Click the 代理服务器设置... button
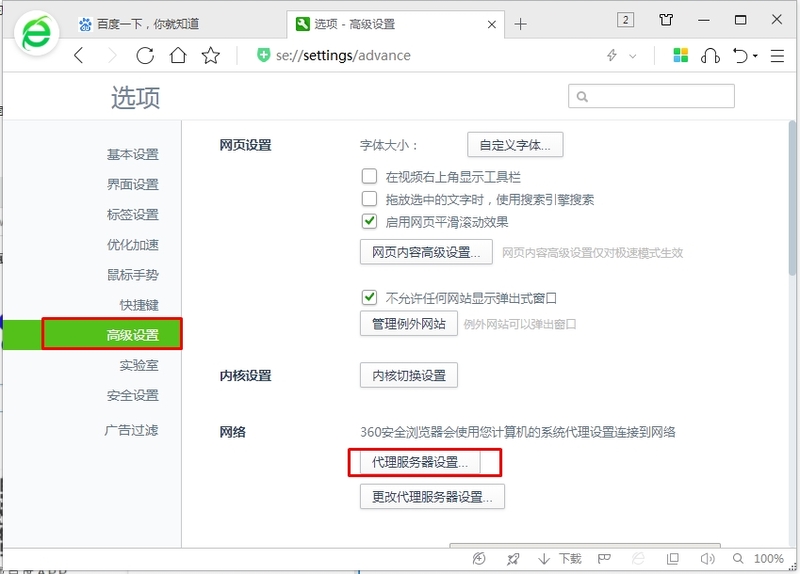This screenshot has width=800, height=574. pos(420,462)
